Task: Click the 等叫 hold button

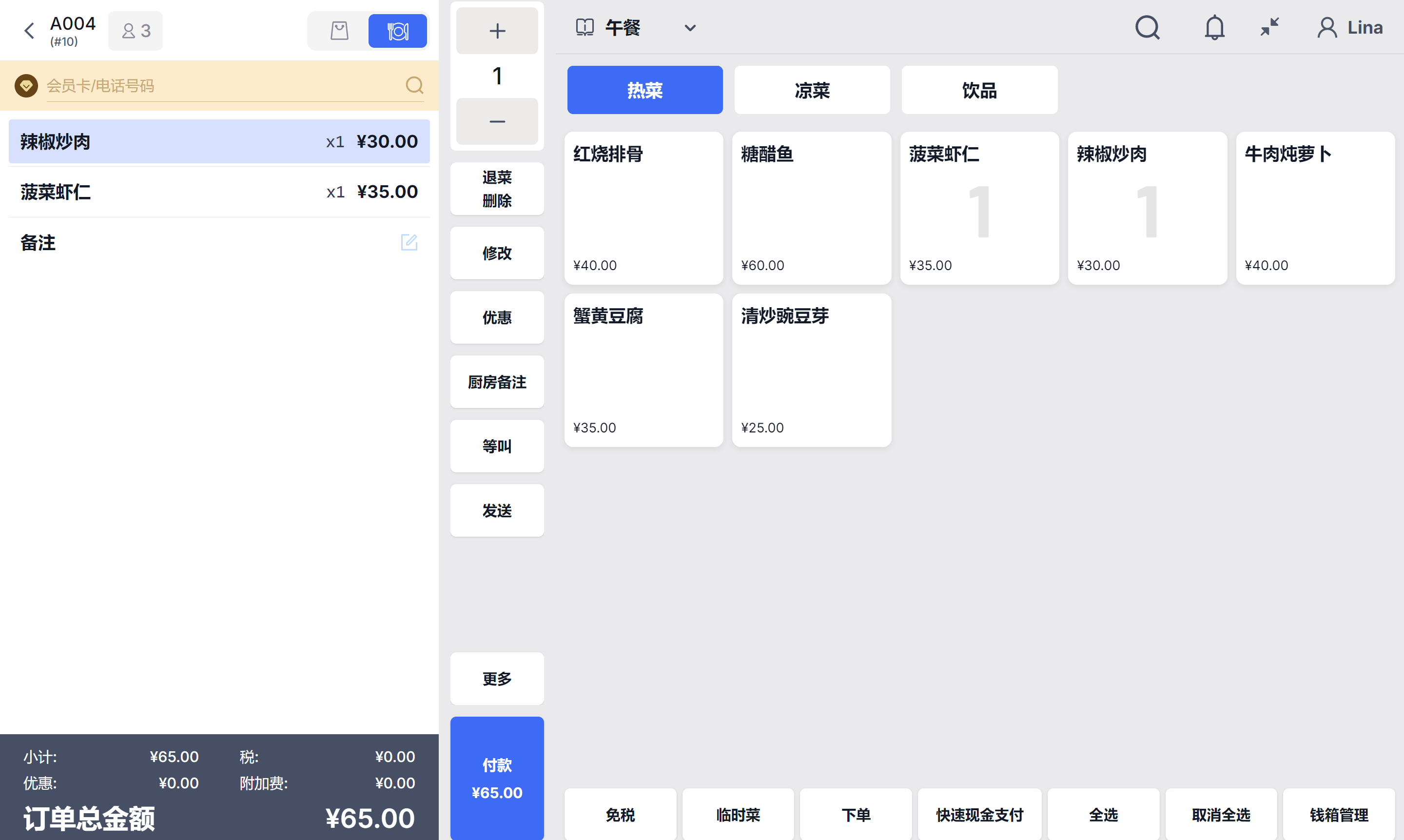Action: coord(497,446)
